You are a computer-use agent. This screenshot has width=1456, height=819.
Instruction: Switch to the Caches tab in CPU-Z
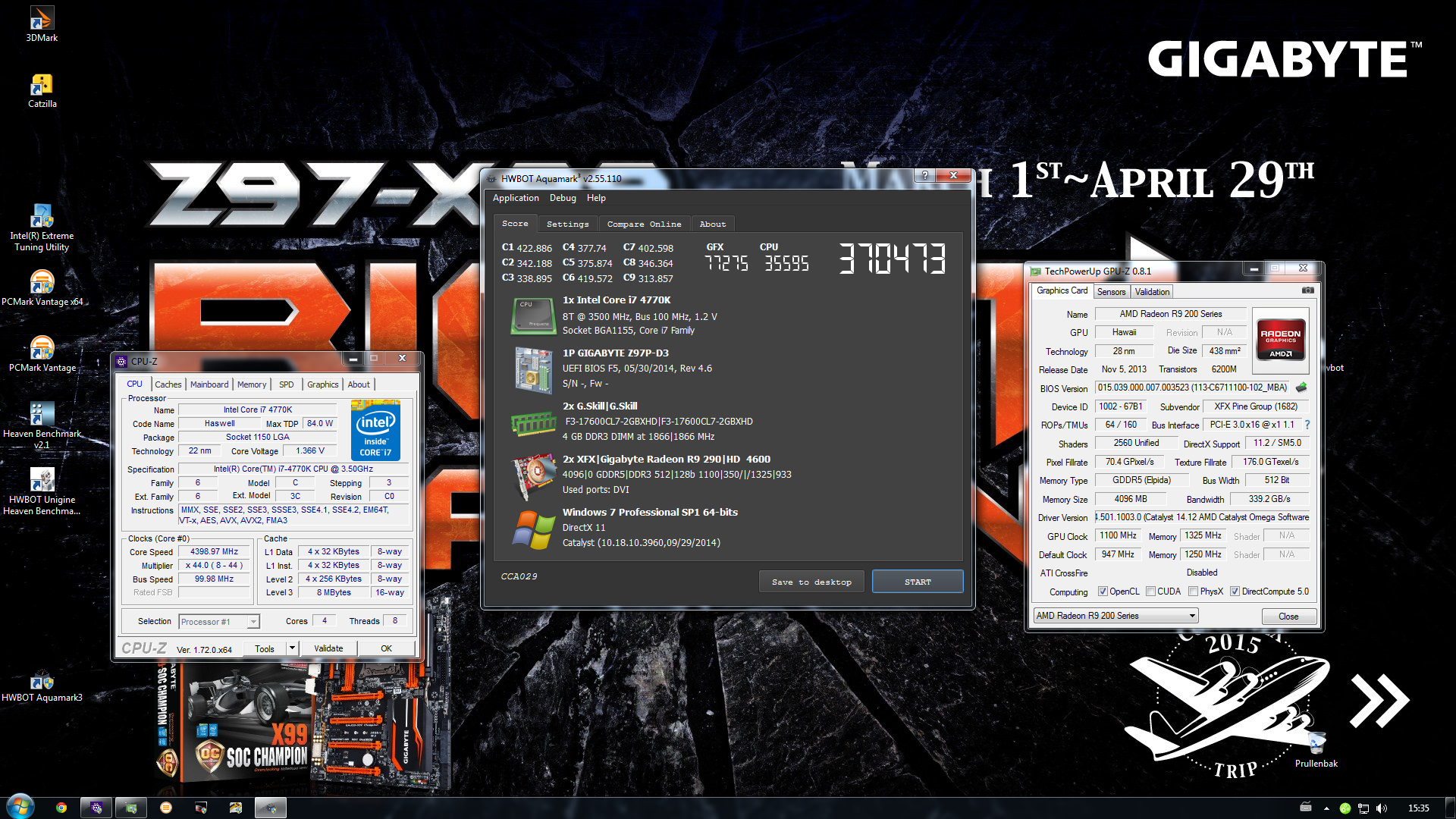click(168, 384)
